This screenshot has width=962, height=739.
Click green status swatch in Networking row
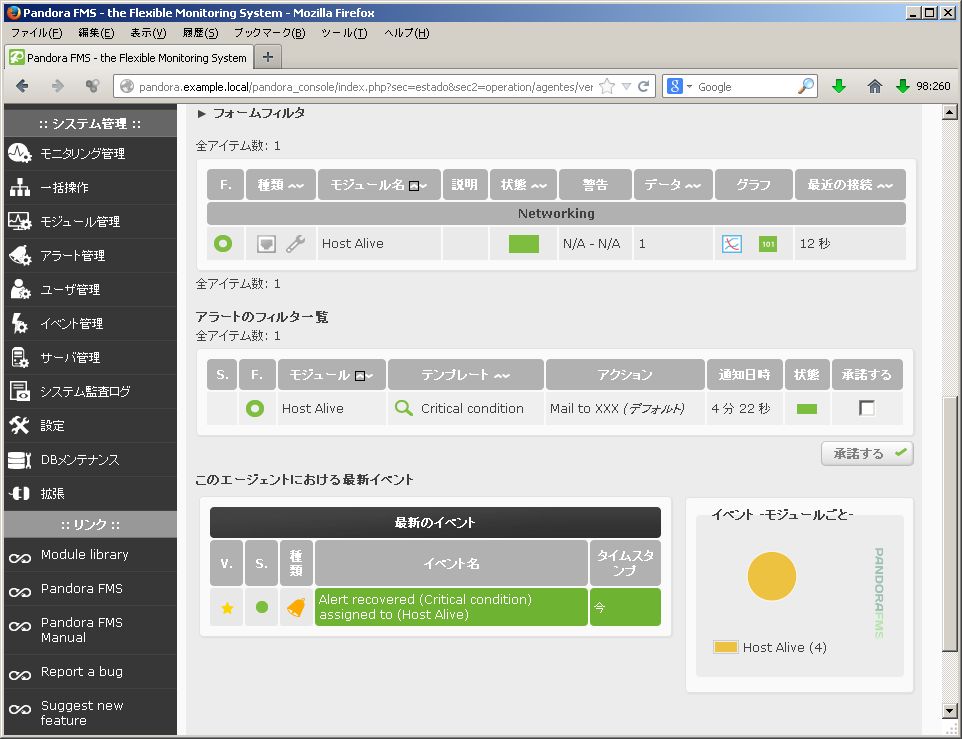click(523, 244)
